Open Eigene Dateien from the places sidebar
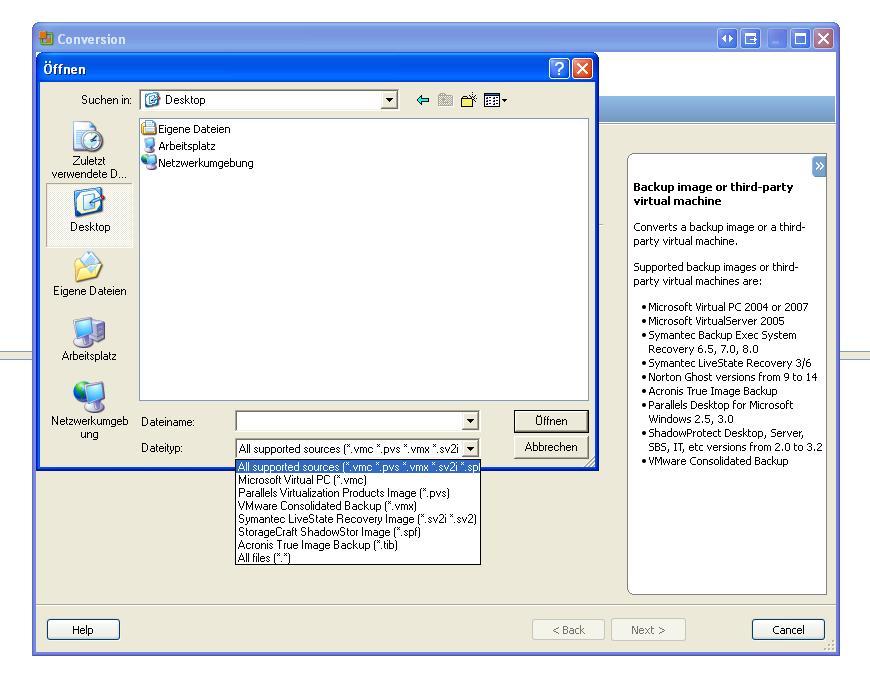The height and width of the screenshot is (688, 870). (89, 274)
